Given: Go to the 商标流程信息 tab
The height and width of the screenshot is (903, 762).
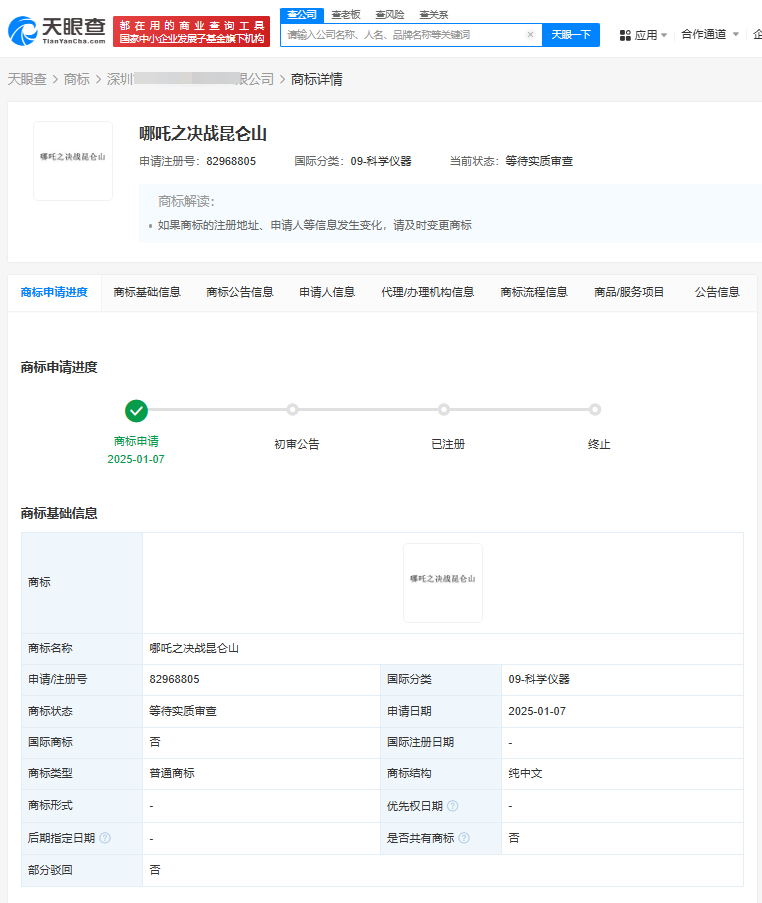Looking at the screenshot, I should click(534, 292).
